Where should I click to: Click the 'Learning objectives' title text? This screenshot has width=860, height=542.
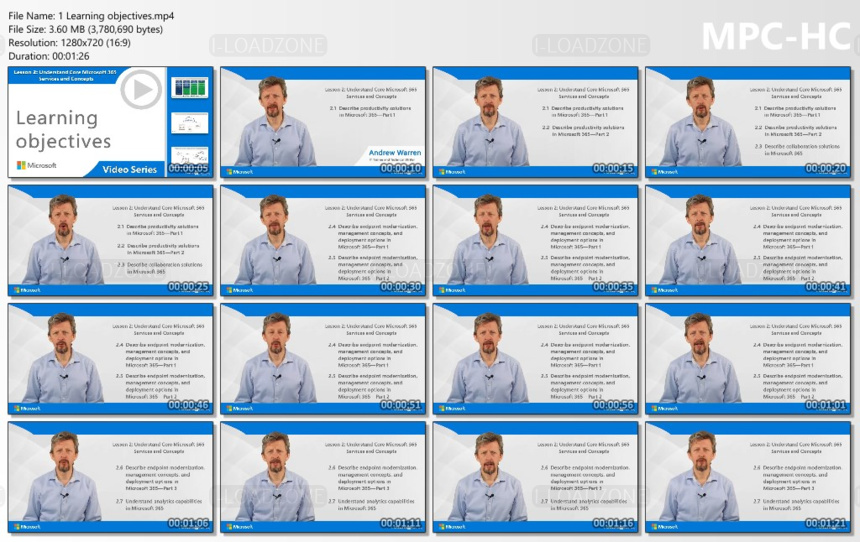coord(64,129)
